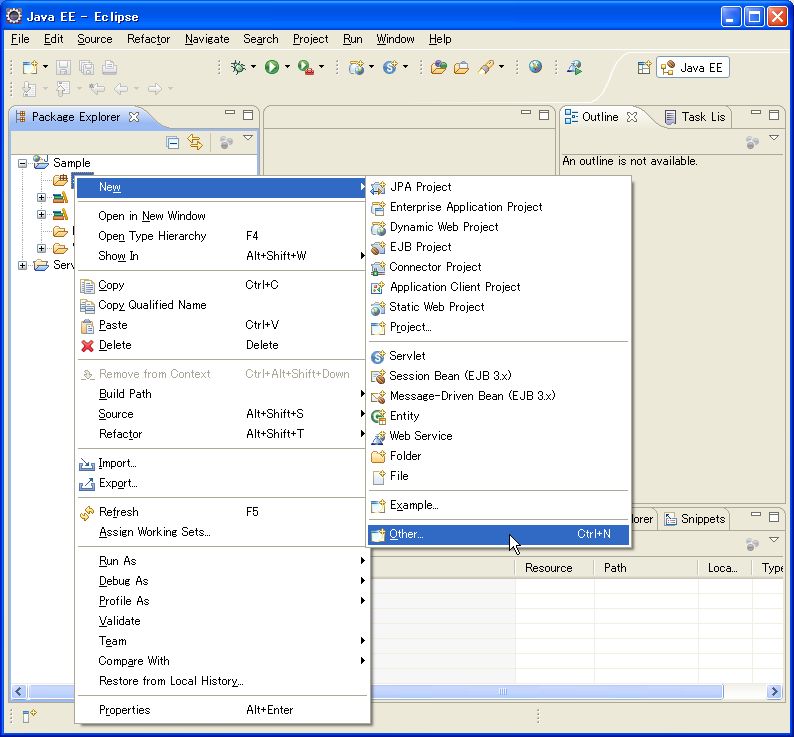794x737 pixels.
Task: Open the Navigate menu in menu bar
Action: (x=207, y=39)
